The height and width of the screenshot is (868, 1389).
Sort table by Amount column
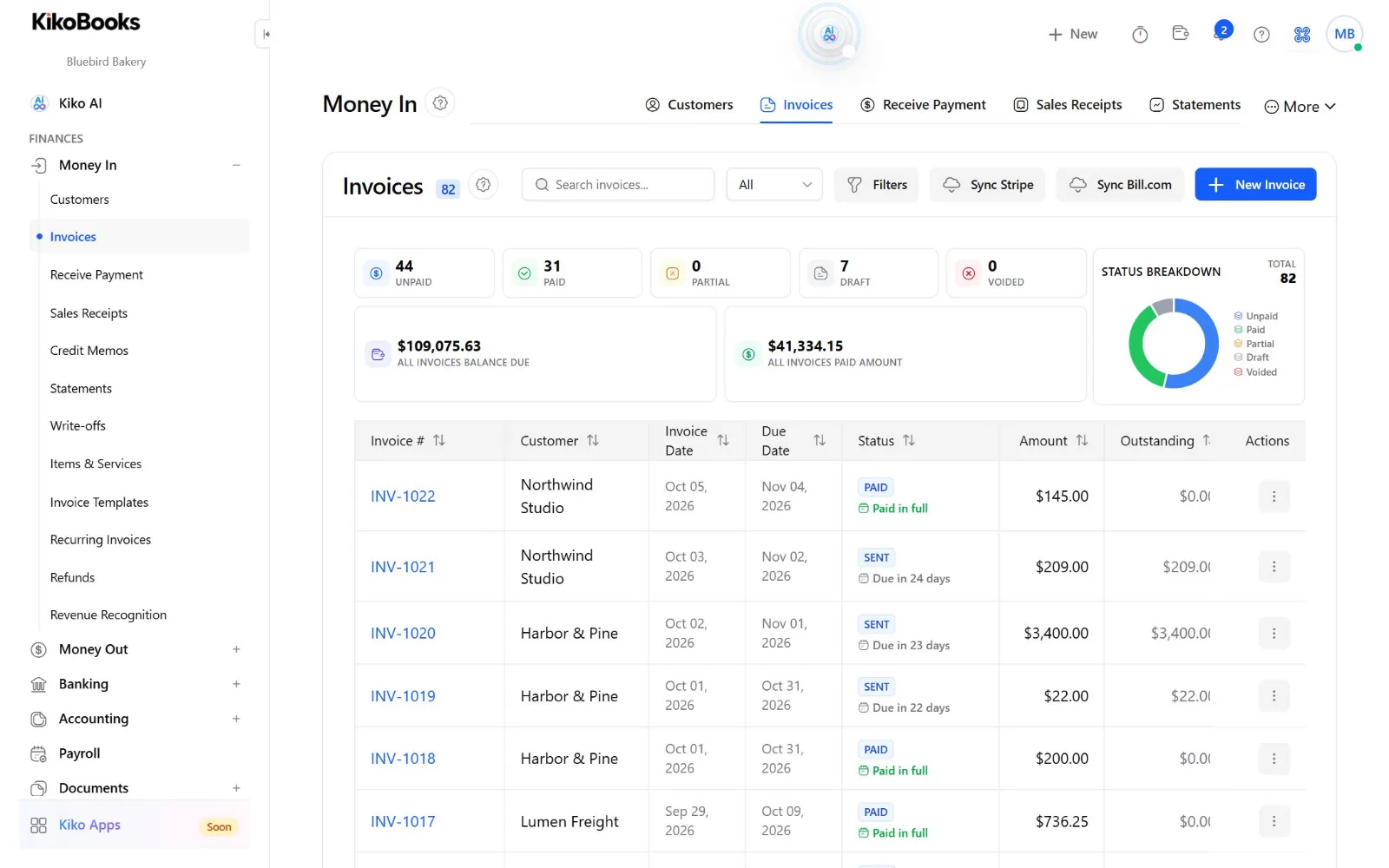1082,441
